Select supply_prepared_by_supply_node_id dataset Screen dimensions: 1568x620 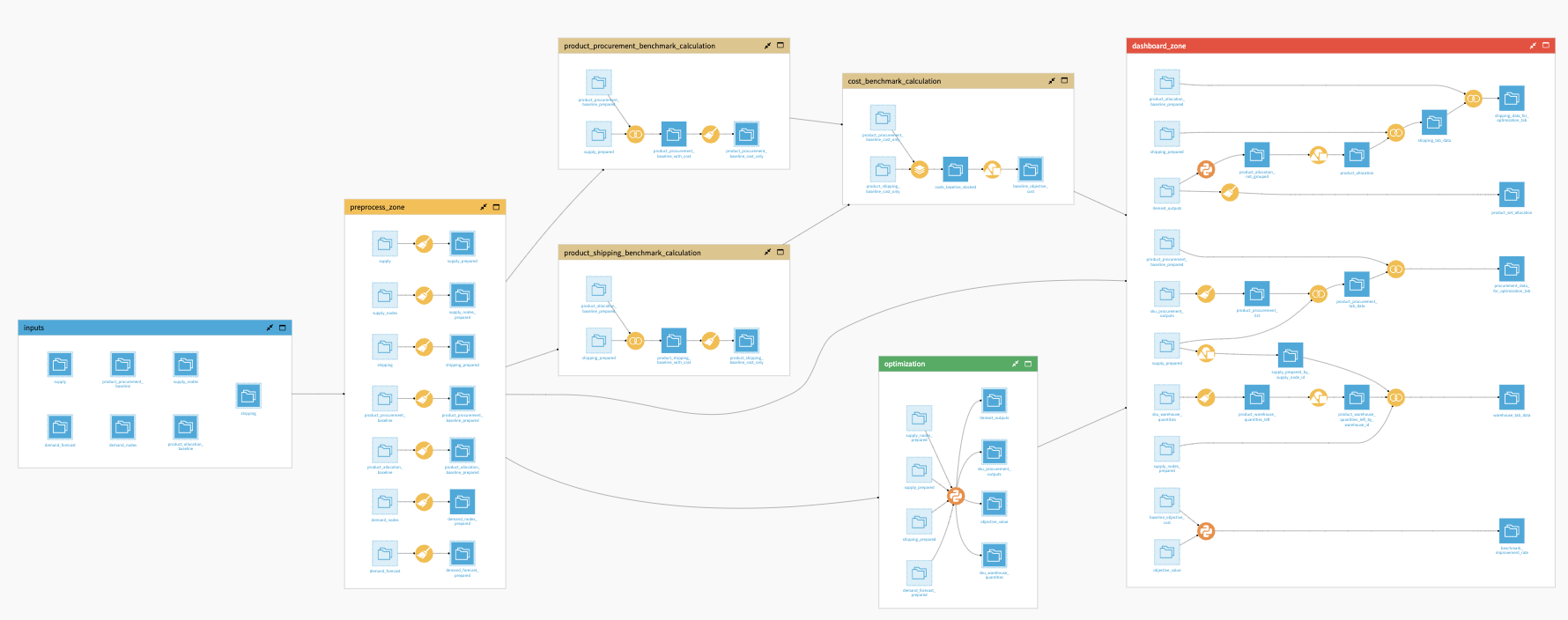1291,355
